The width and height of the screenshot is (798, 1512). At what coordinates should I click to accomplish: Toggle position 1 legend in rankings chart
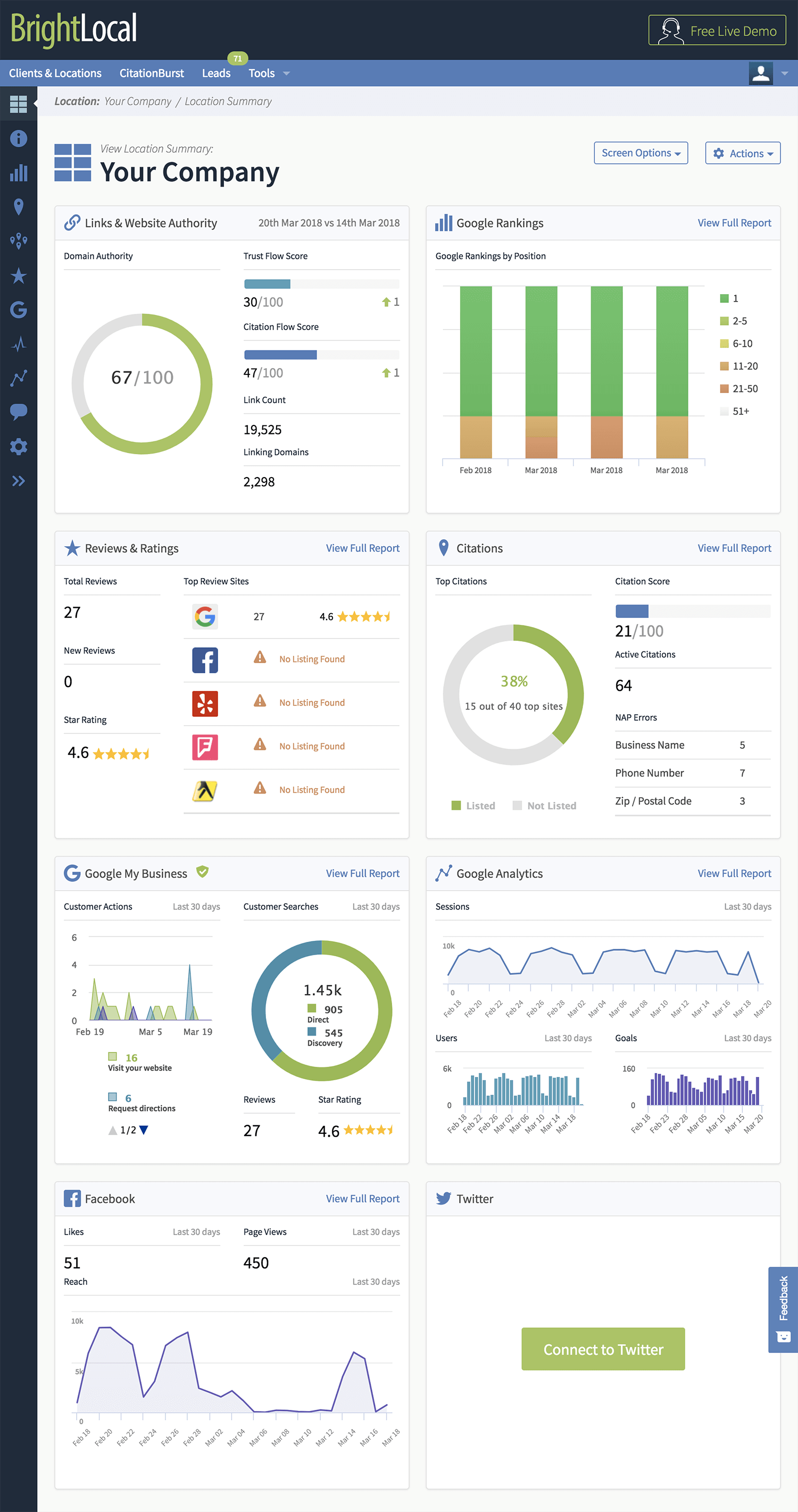click(729, 299)
